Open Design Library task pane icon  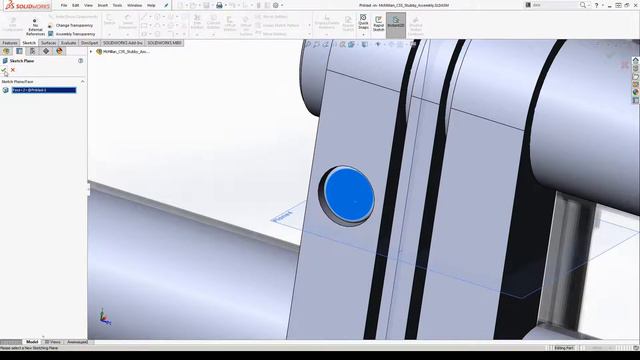(x=636, y=69)
